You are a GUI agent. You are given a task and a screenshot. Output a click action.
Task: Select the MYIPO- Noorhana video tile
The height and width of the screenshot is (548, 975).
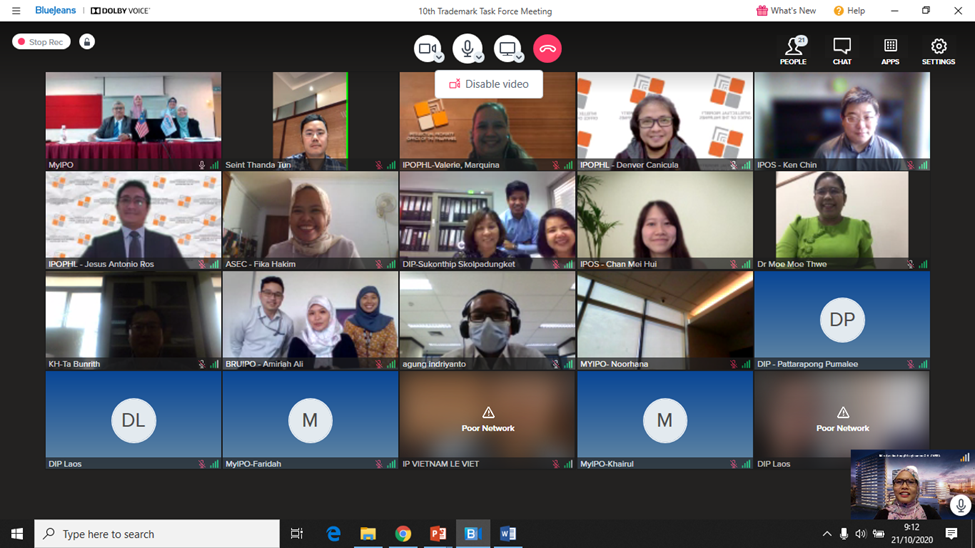click(x=665, y=320)
